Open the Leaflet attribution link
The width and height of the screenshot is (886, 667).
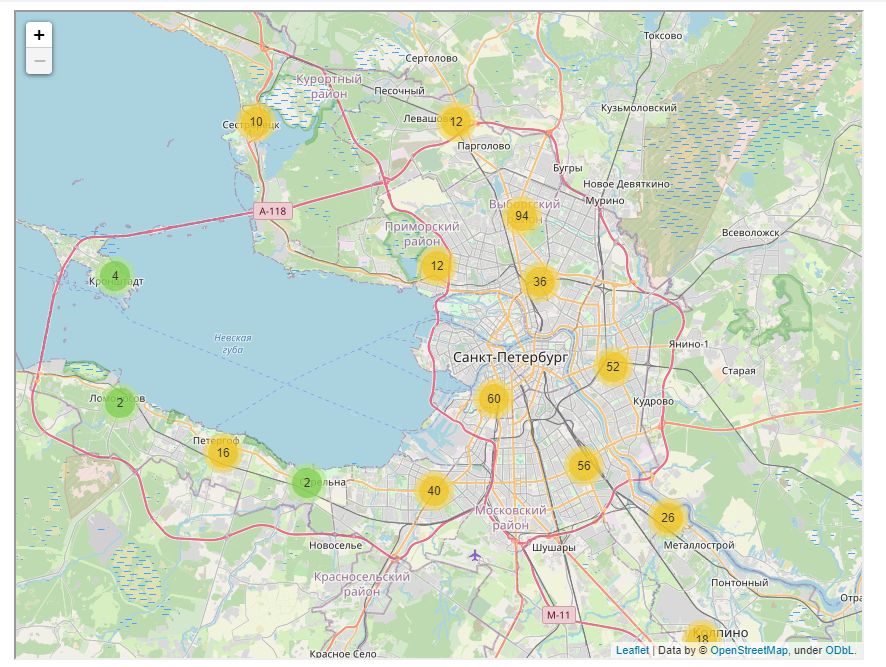coord(632,650)
